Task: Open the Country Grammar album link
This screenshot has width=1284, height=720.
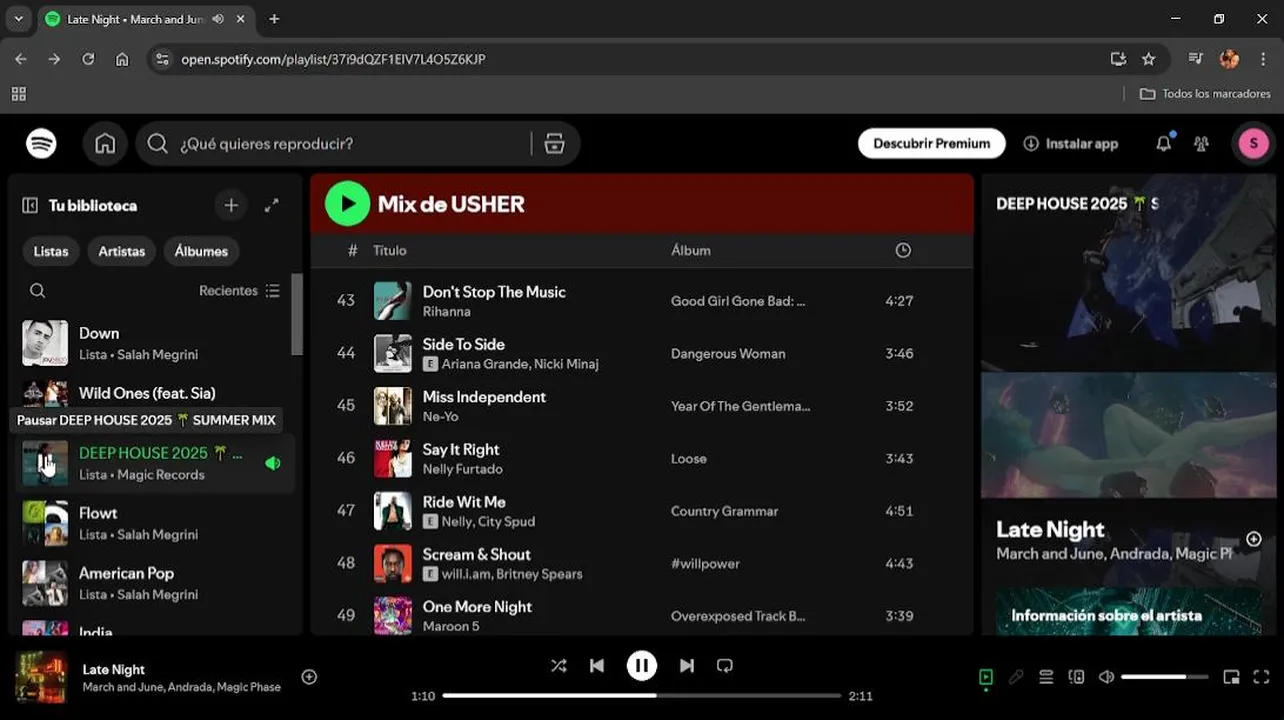Action: (x=724, y=511)
